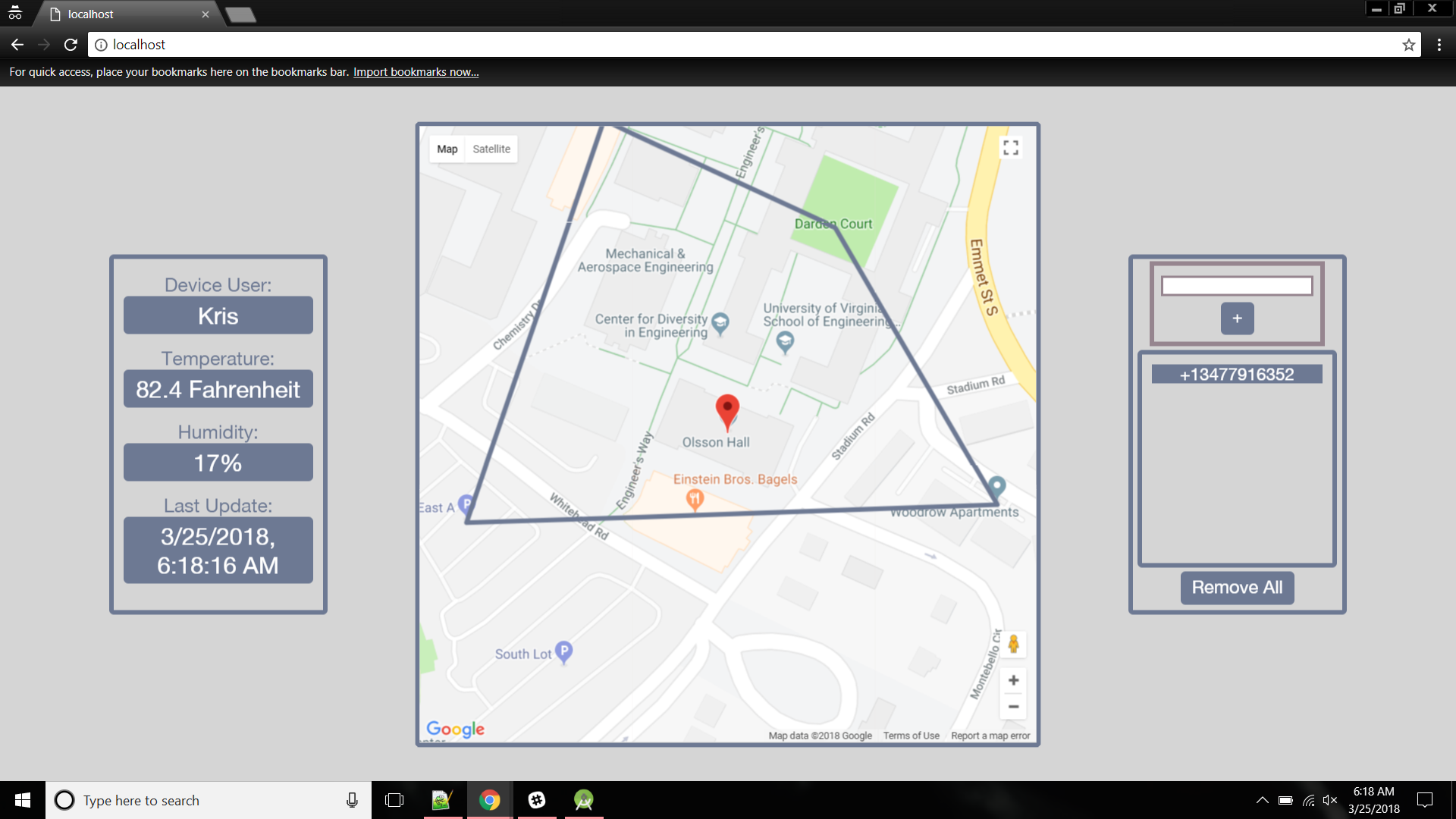Open Import bookmarks now link
1456x819 pixels.
click(x=416, y=72)
